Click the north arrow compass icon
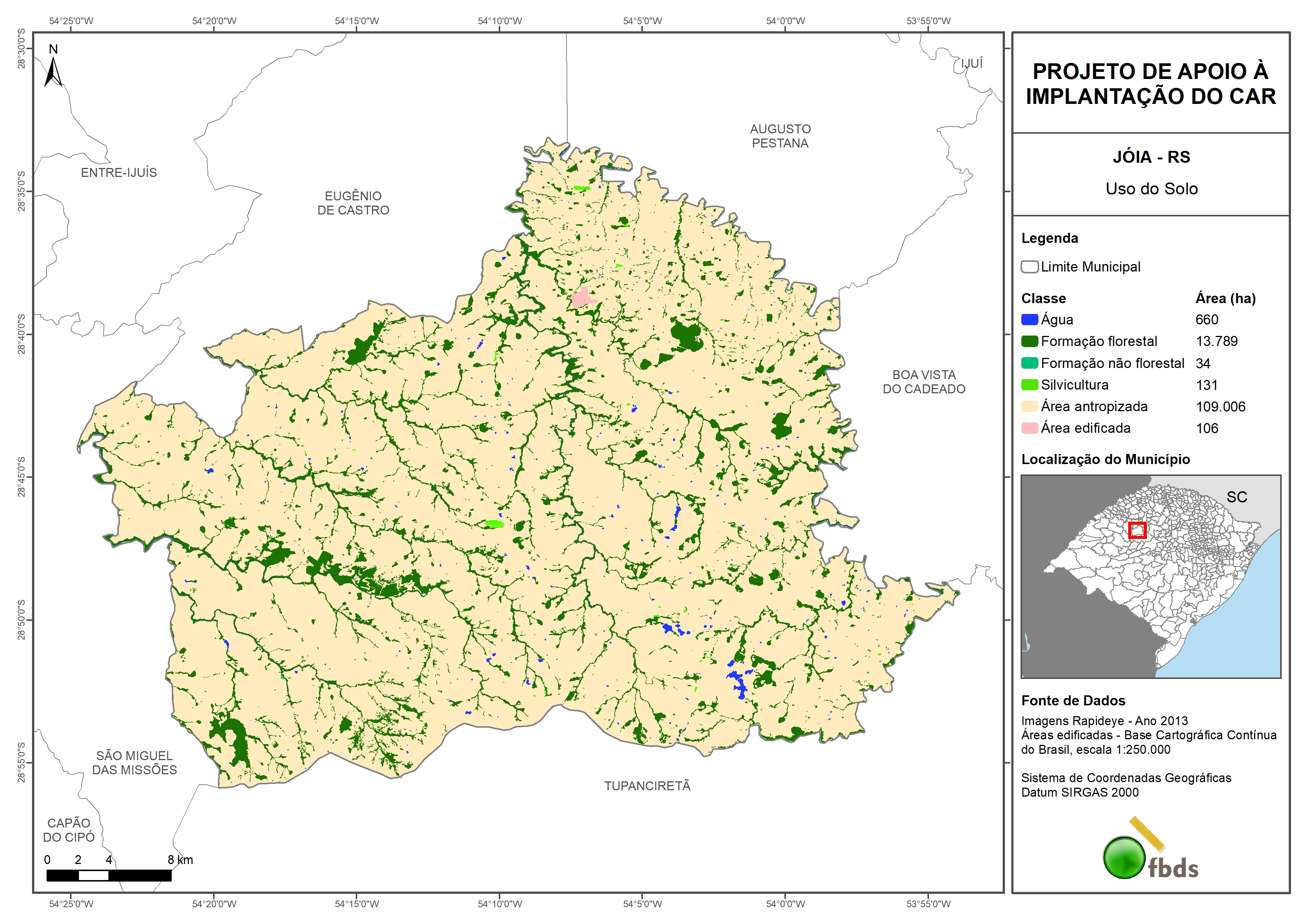This screenshot has height=924, width=1307. coord(53,72)
